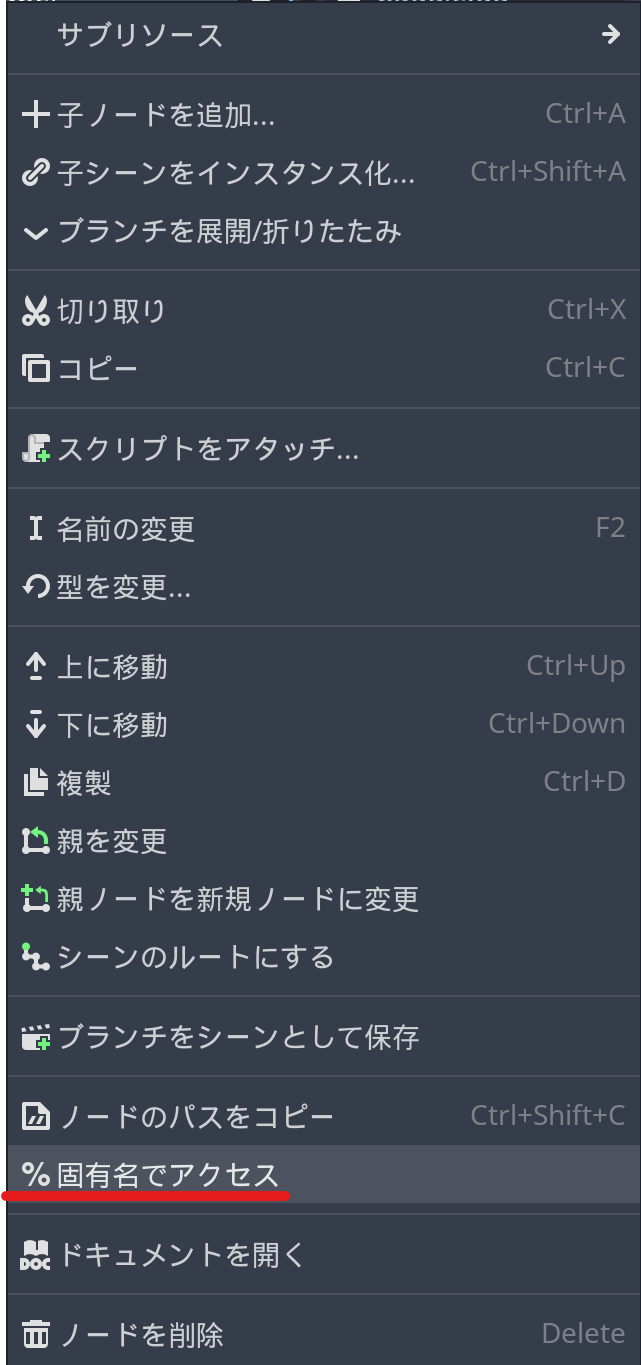Click the trash icon for ノードを削除

35,1334
